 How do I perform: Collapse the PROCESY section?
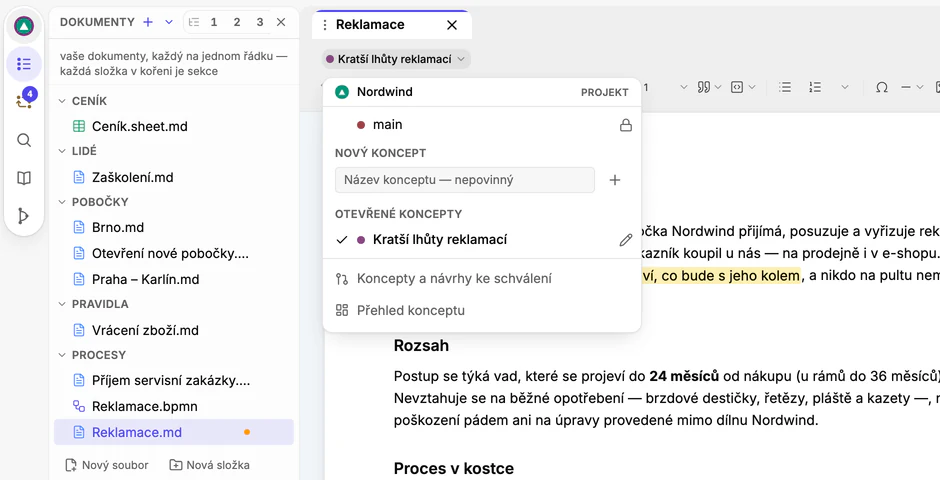pos(62,355)
